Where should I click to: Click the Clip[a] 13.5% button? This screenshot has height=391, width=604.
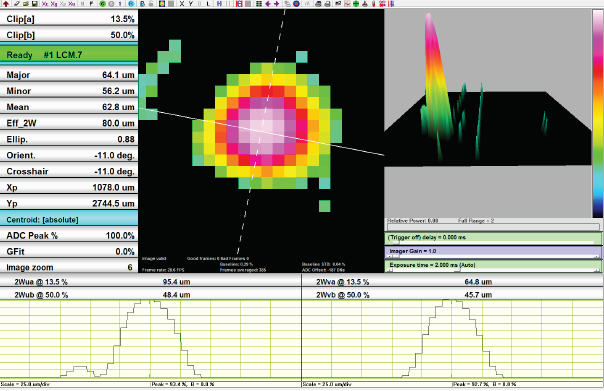point(69,18)
